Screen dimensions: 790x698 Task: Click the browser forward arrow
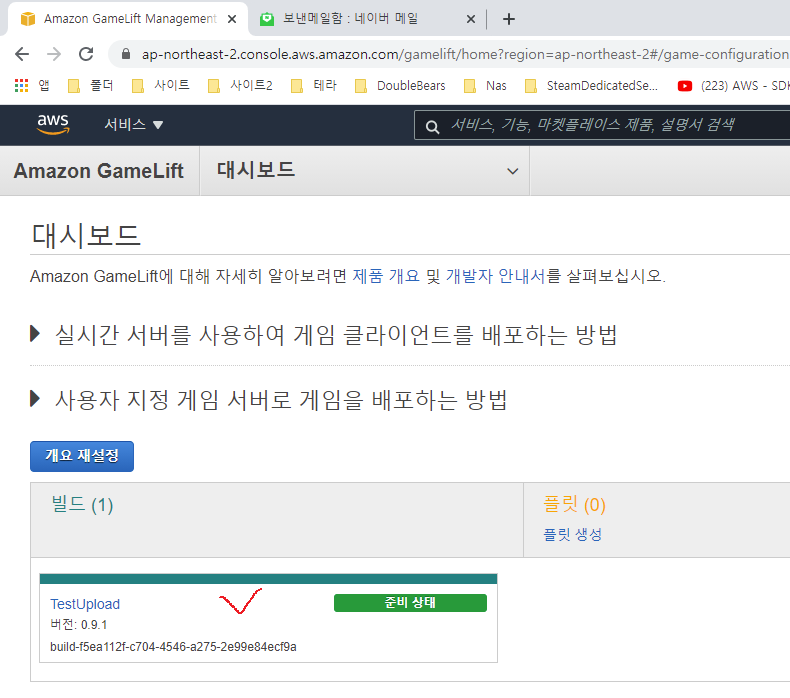54,54
